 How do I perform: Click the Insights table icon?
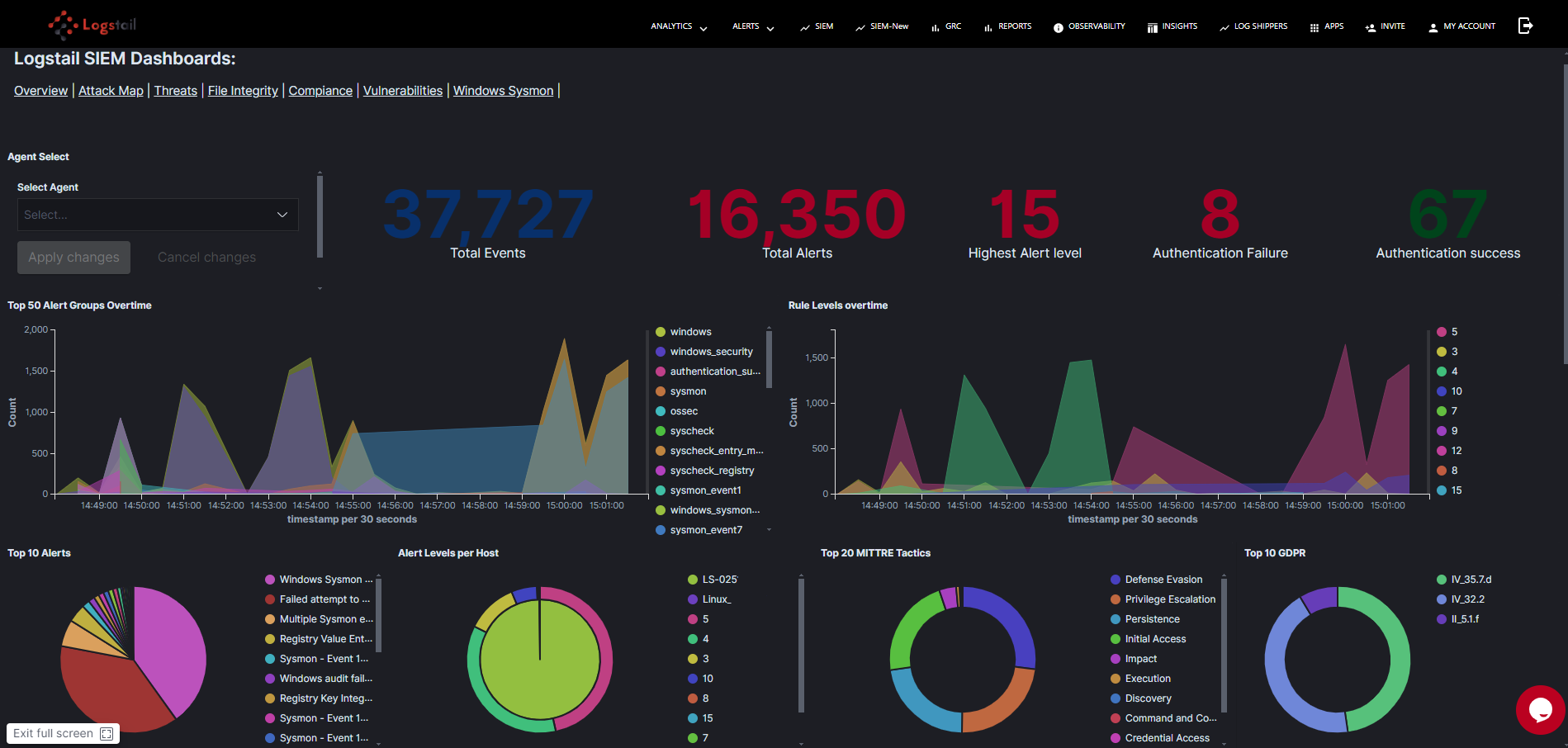click(1153, 27)
